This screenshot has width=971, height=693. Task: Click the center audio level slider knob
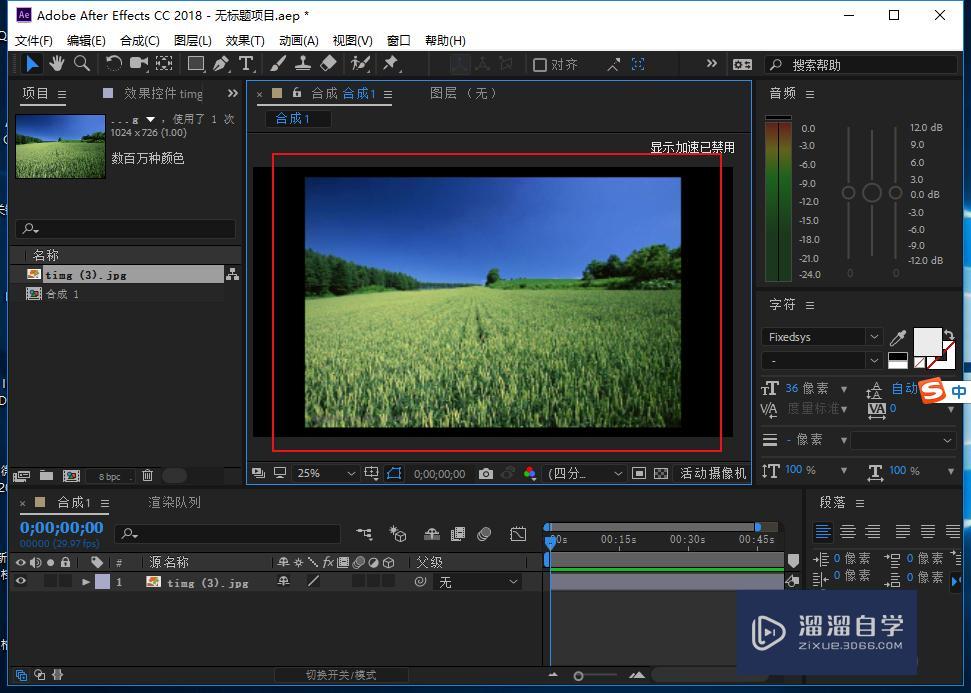click(x=872, y=193)
